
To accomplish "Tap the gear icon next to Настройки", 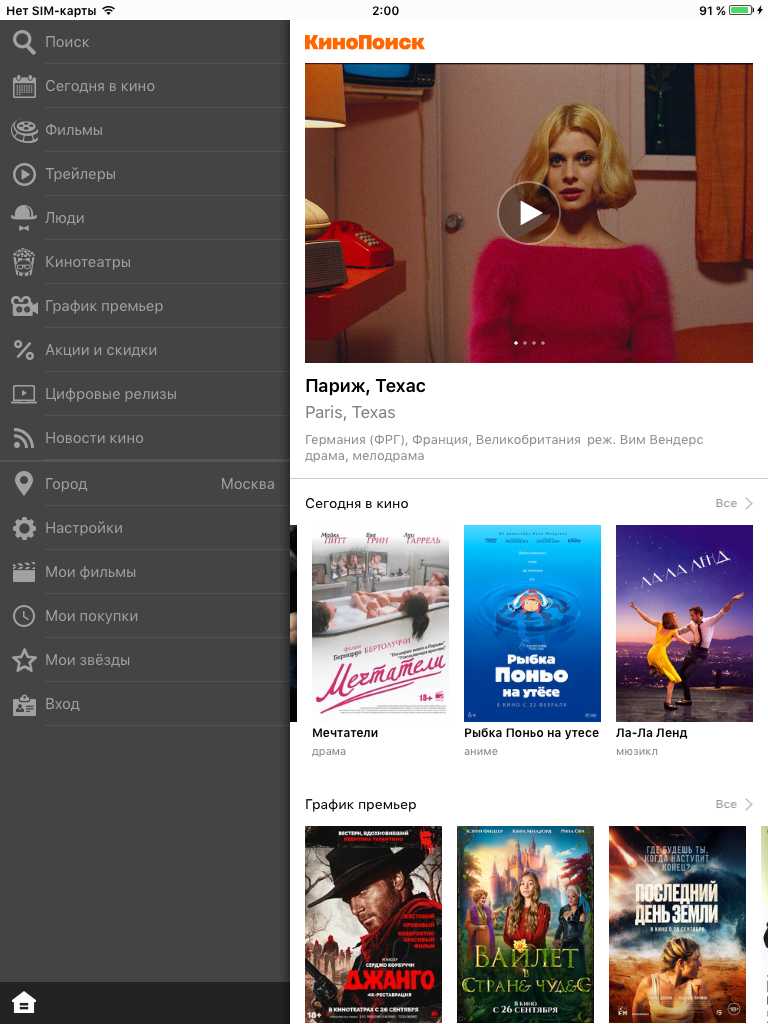I will pyautogui.click(x=24, y=528).
